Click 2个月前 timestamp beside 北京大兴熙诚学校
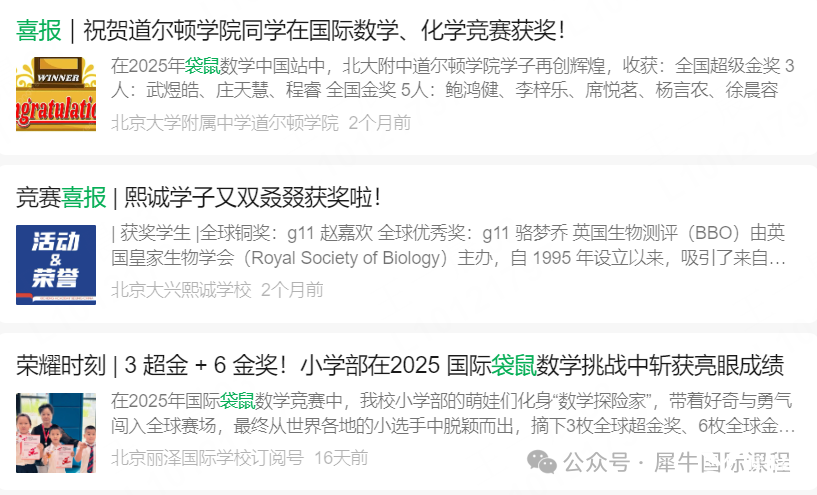The image size is (817, 495). (x=292, y=290)
